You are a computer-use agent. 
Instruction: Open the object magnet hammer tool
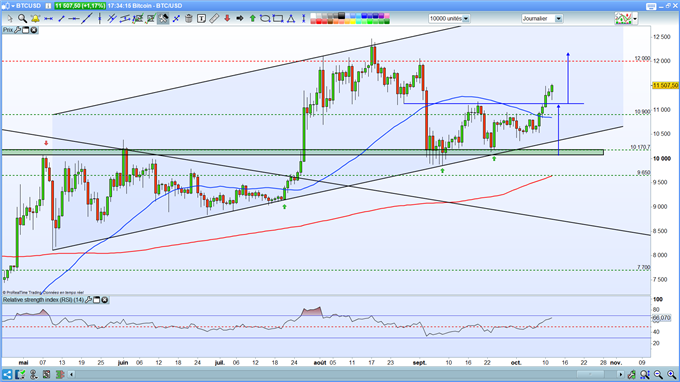click(163, 19)
